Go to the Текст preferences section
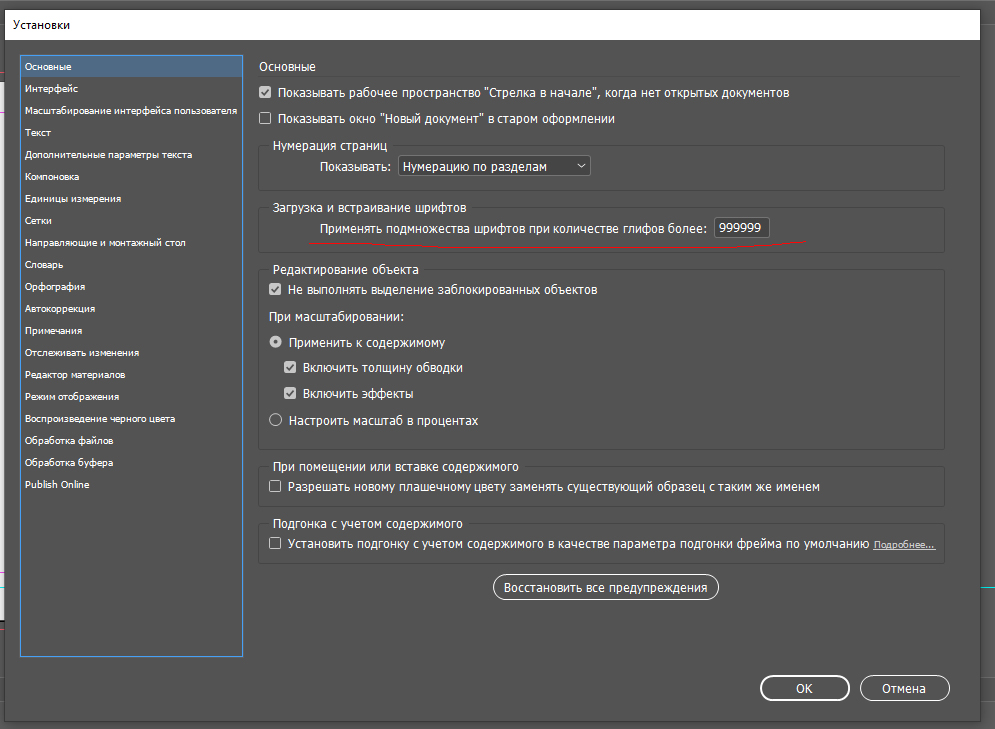The height and width of the screenshot is (729, 995). coord(131,133)
